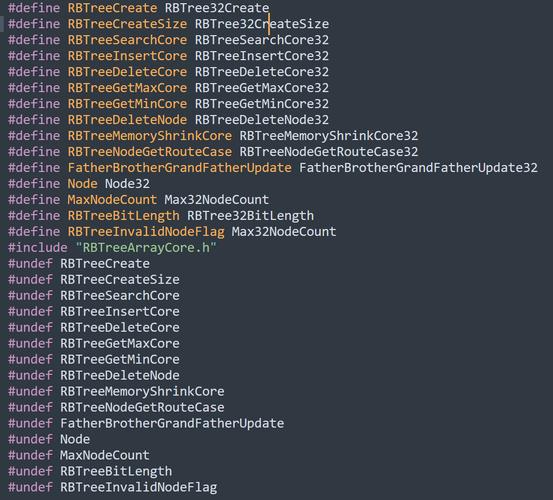Click RBTreeInsertCore32 token

[262, 56]
